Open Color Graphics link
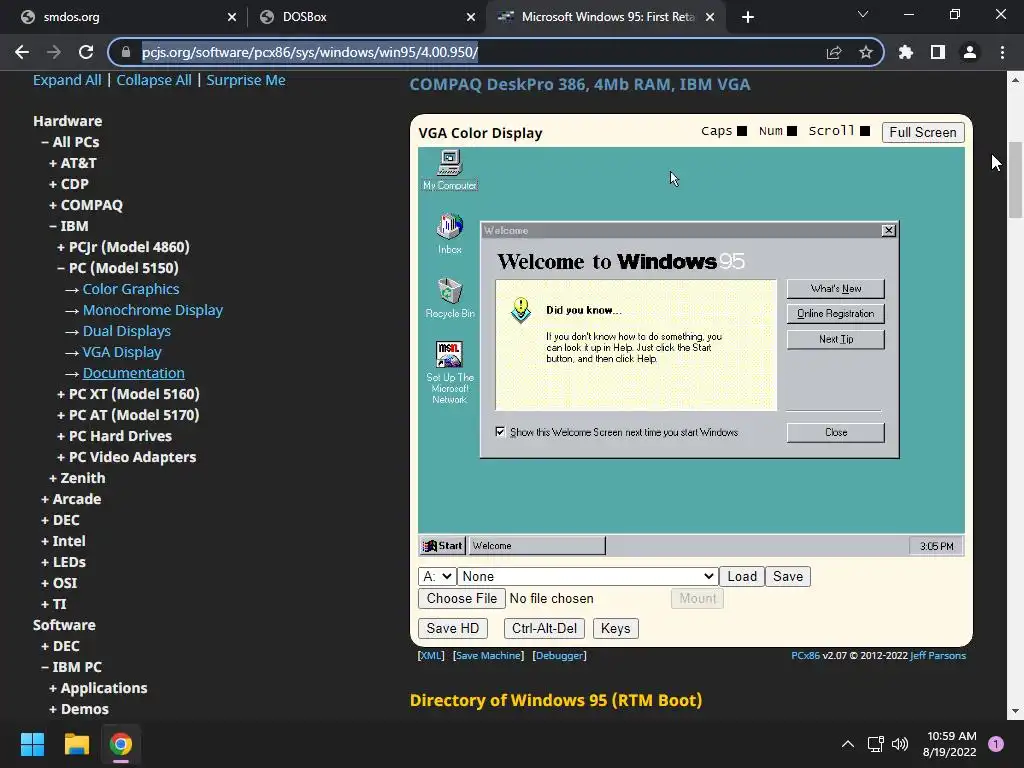 [131, 289]
